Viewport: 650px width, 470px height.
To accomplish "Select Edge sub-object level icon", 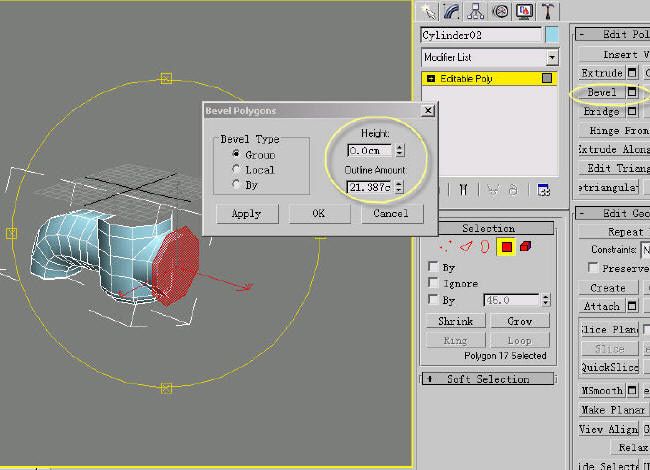I will 466,247.
